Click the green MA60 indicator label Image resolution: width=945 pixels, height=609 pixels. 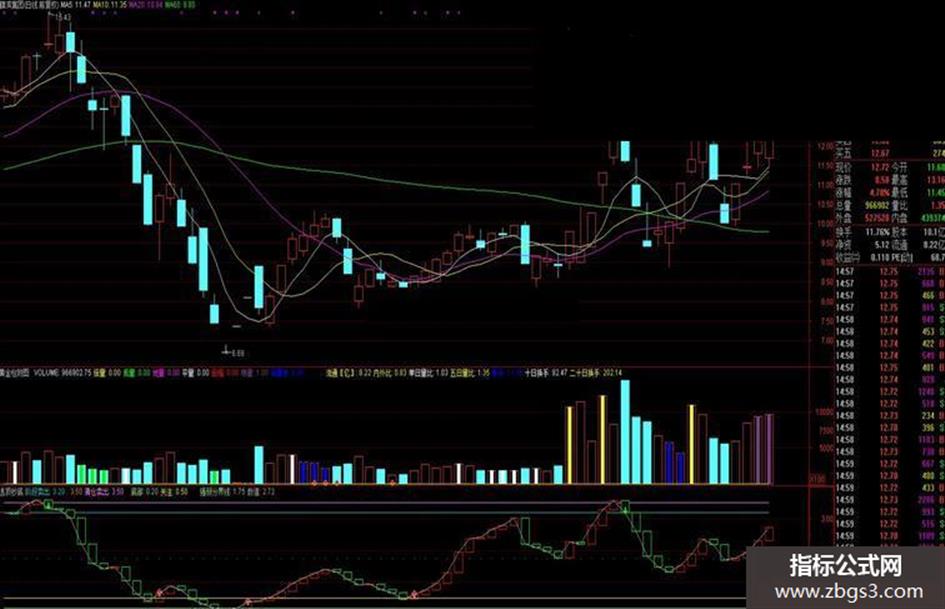pos(180,5)
